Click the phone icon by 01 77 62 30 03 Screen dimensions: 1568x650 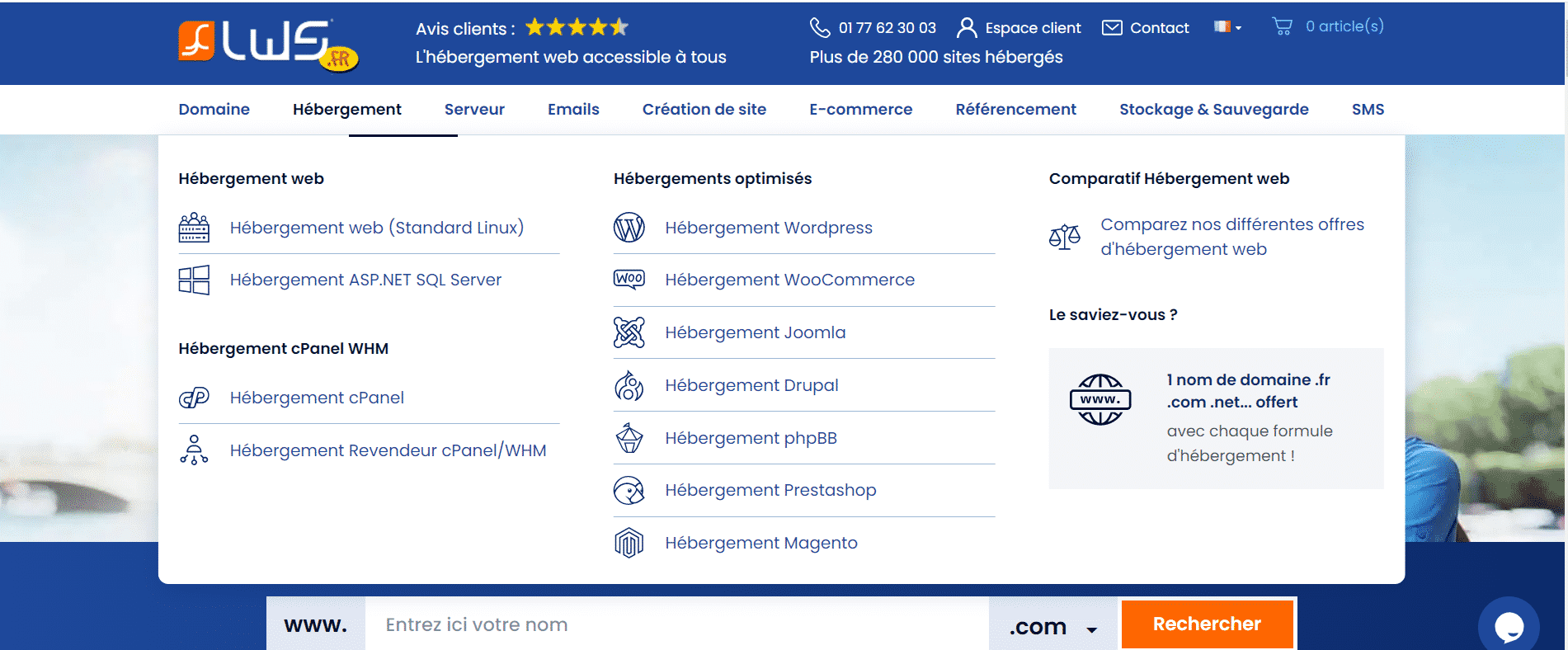coord(819,27)
